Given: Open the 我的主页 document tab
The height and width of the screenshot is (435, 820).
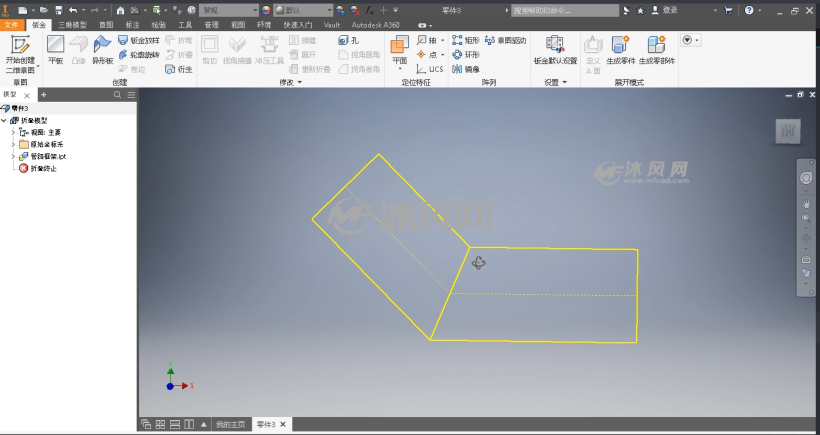Looking at the screenshot, I should point(231,424).
